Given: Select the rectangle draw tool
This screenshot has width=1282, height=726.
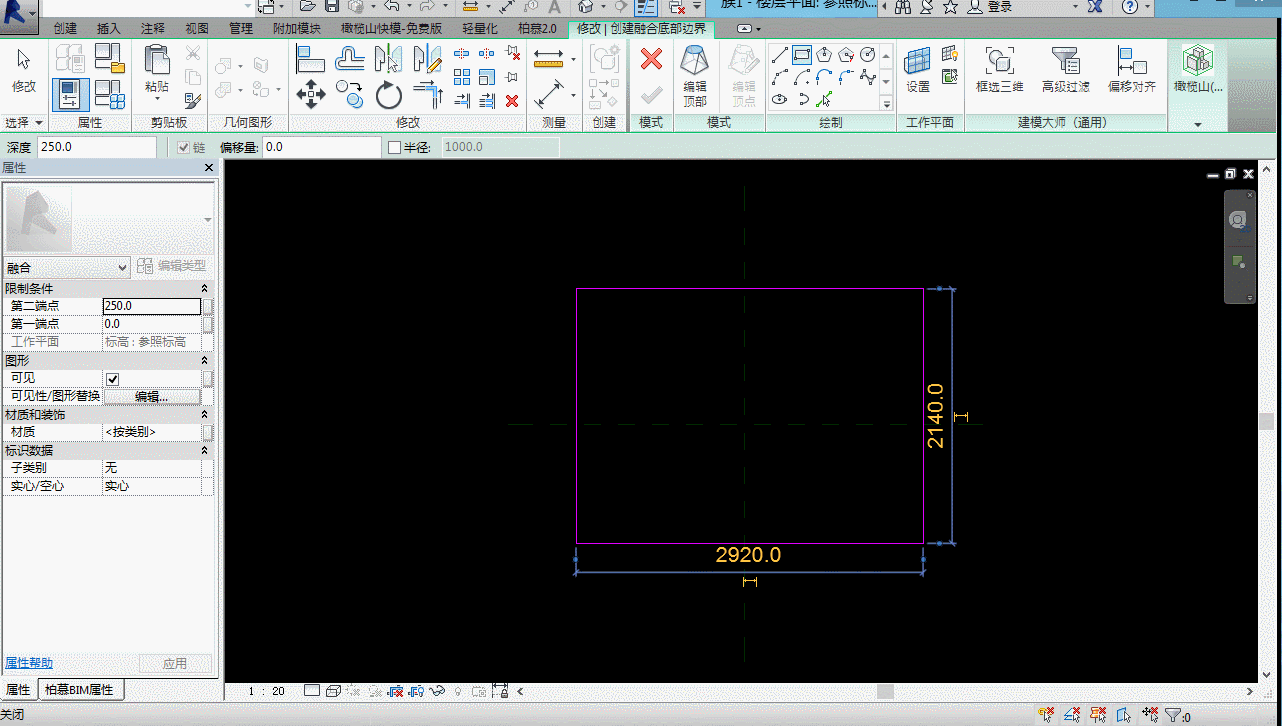Looking at the screenshot, I should point(801,55).
